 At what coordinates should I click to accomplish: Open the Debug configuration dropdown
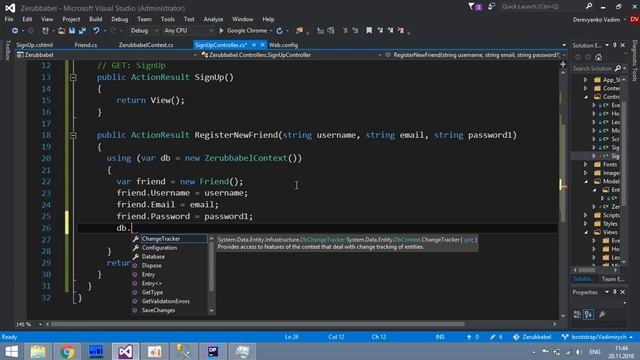(144, 31)
